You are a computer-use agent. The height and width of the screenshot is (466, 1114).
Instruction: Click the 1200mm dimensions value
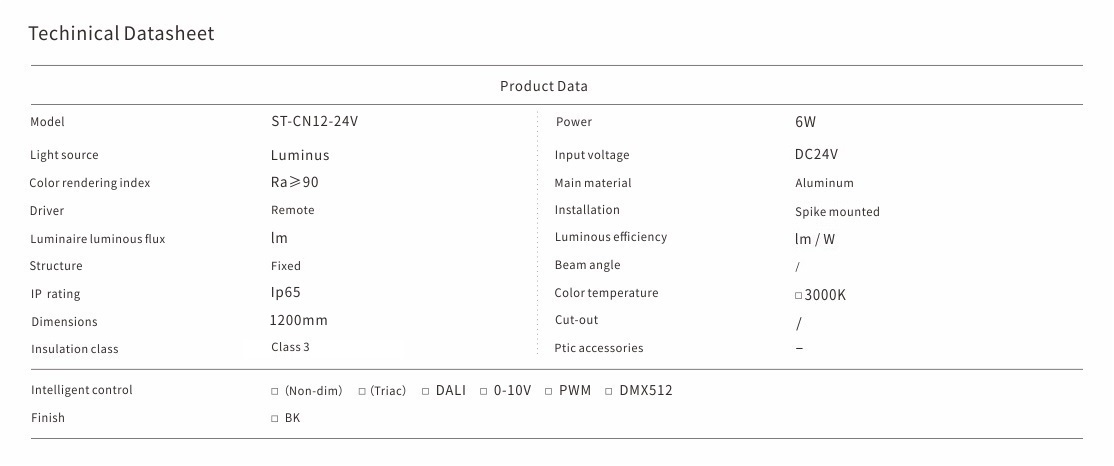pyautogui.click(x=299, y=321)
